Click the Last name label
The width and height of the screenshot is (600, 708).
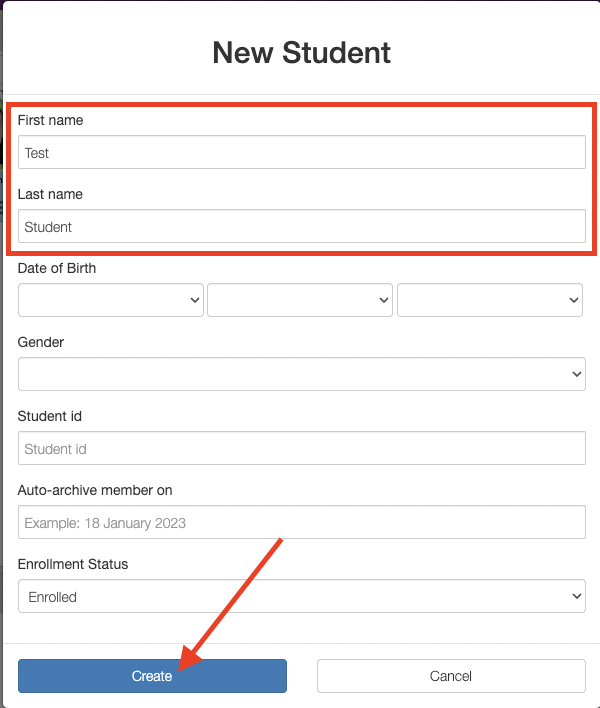[x=50, y=194]
